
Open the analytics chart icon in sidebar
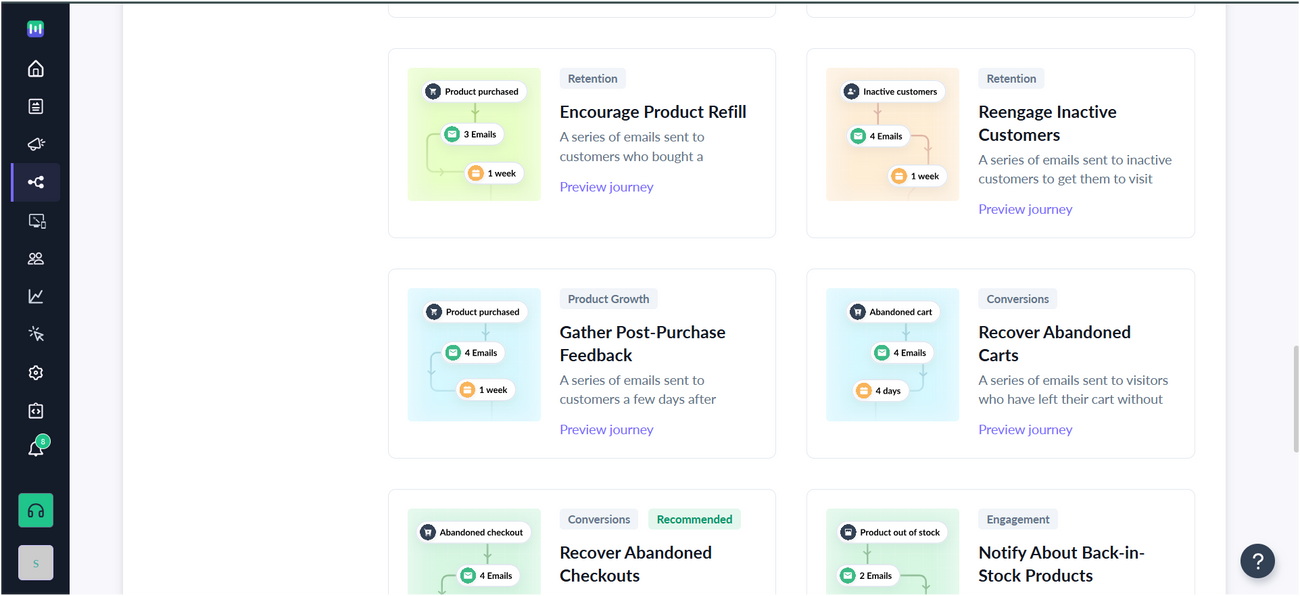coord(36,296)
